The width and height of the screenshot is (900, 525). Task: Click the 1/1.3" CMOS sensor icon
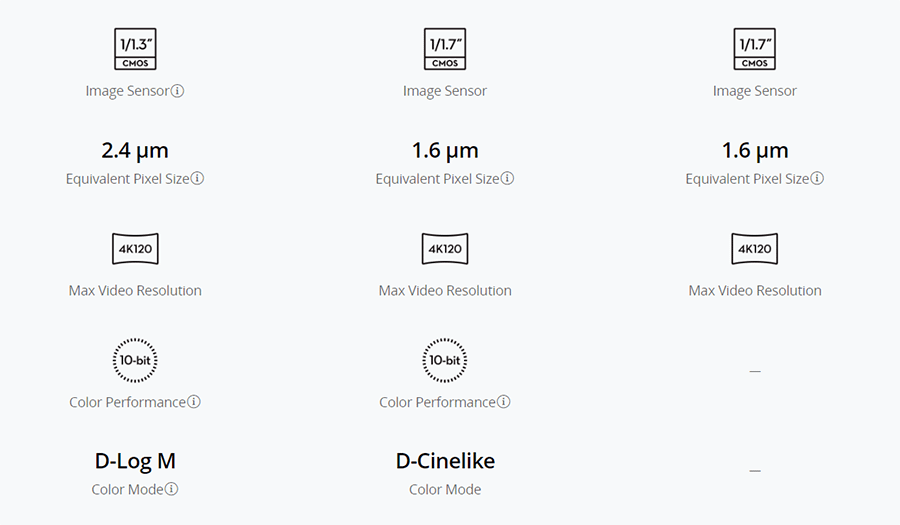[135, 50]
